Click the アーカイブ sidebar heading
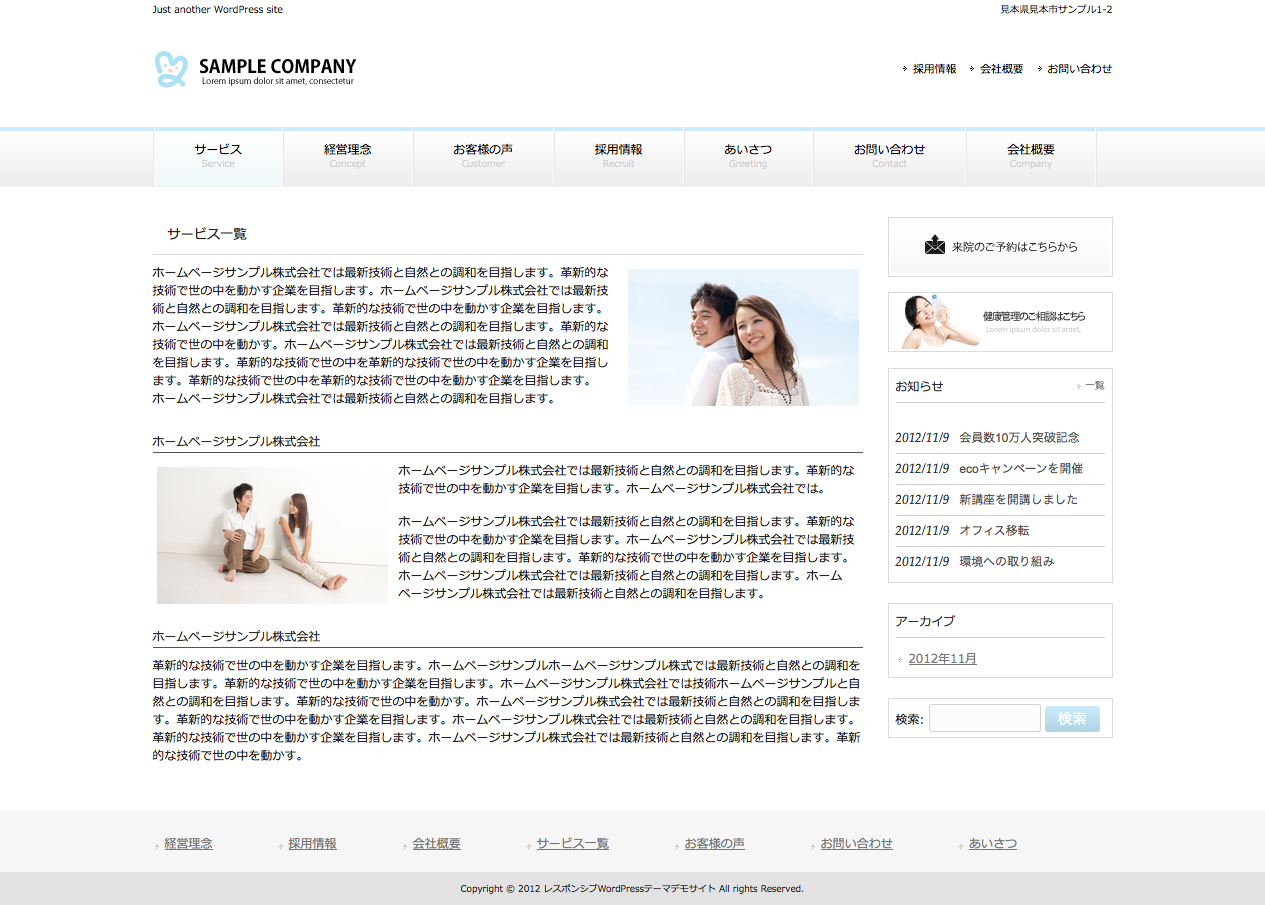 [x=925, y=621]
